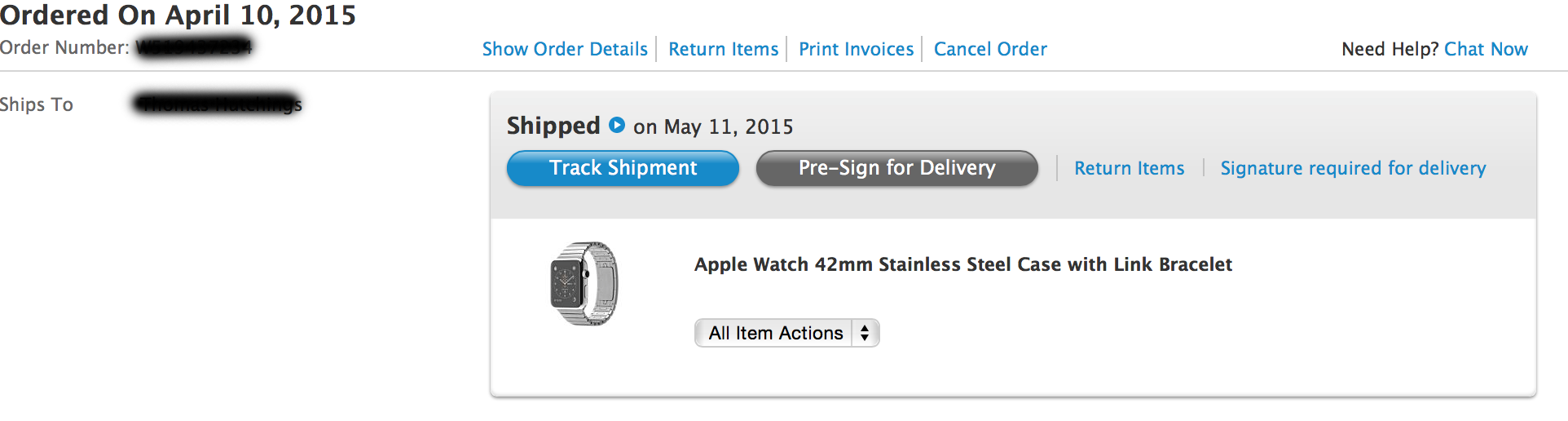The width and height of the screenshot is (1568, 421).
Task: Click Return Items inside the Shipped panel
Action: tap(1129, 168)
